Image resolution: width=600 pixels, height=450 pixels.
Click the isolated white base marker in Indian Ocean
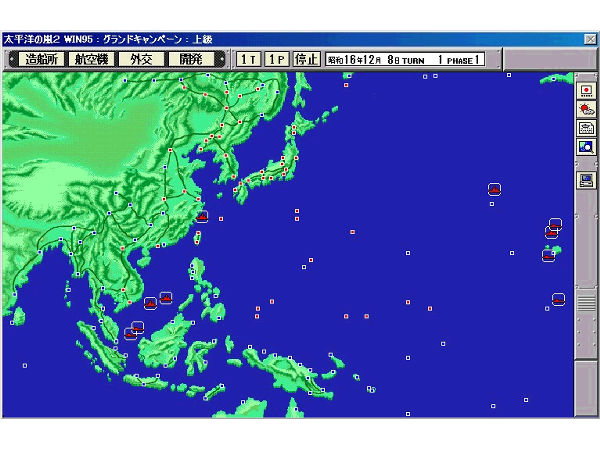[x=25, y=365]
